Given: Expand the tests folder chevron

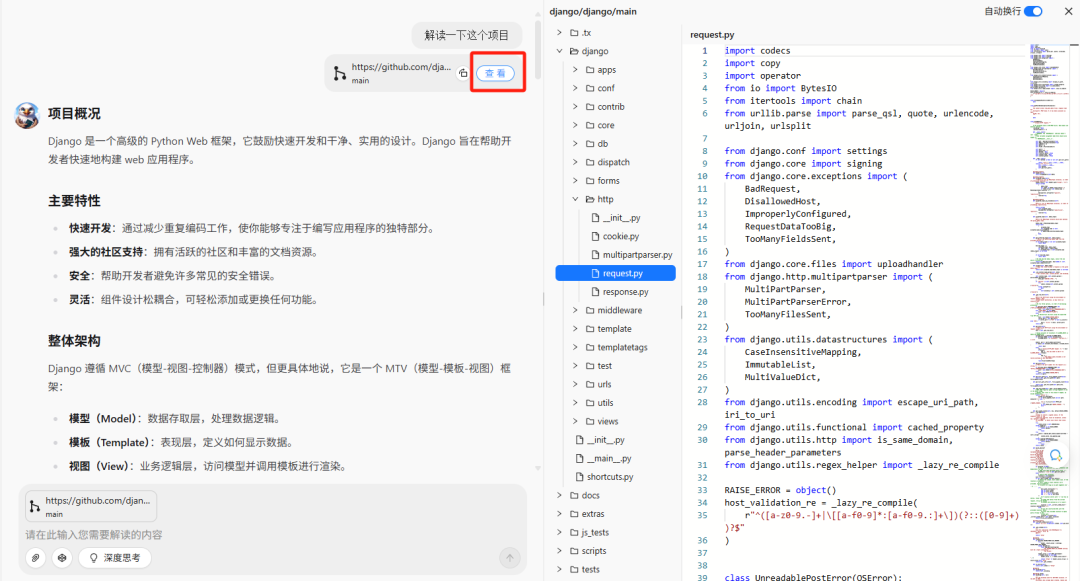Looking at the screenshot, I should pyautogui.click(x=559, y=569).
